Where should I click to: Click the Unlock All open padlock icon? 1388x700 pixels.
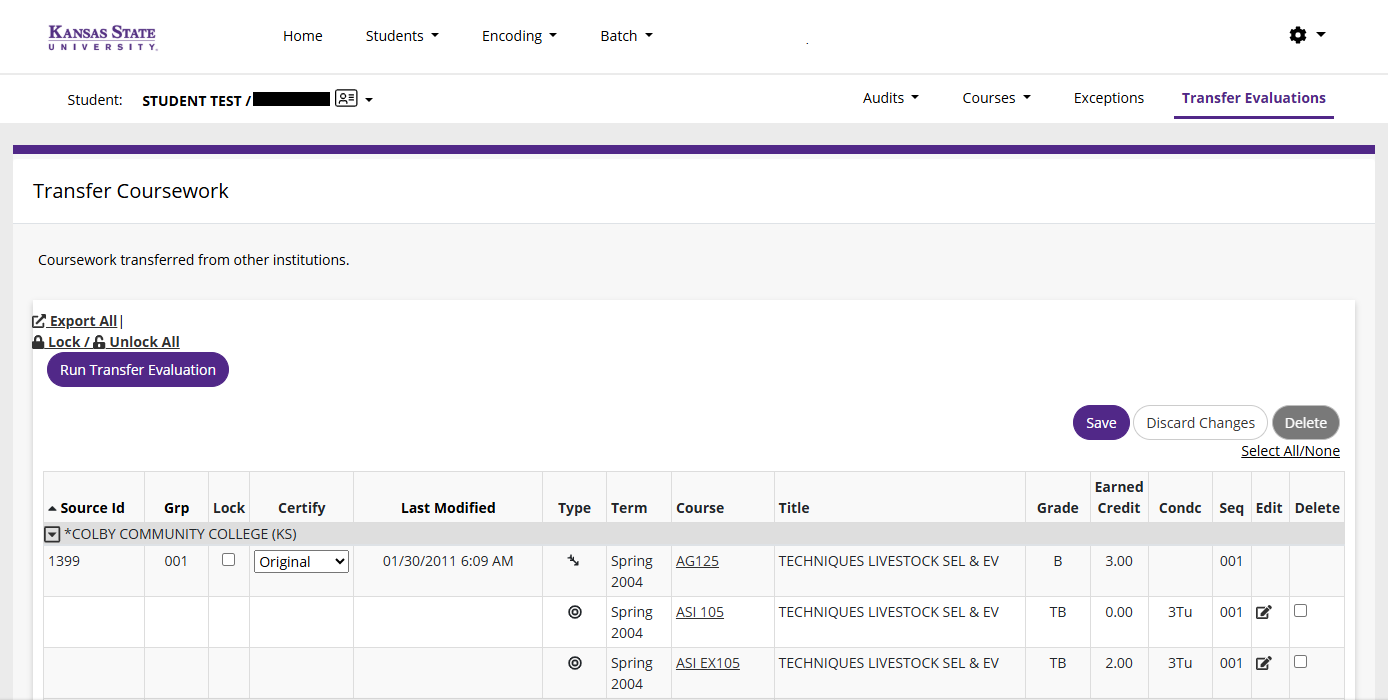point(99,342)
